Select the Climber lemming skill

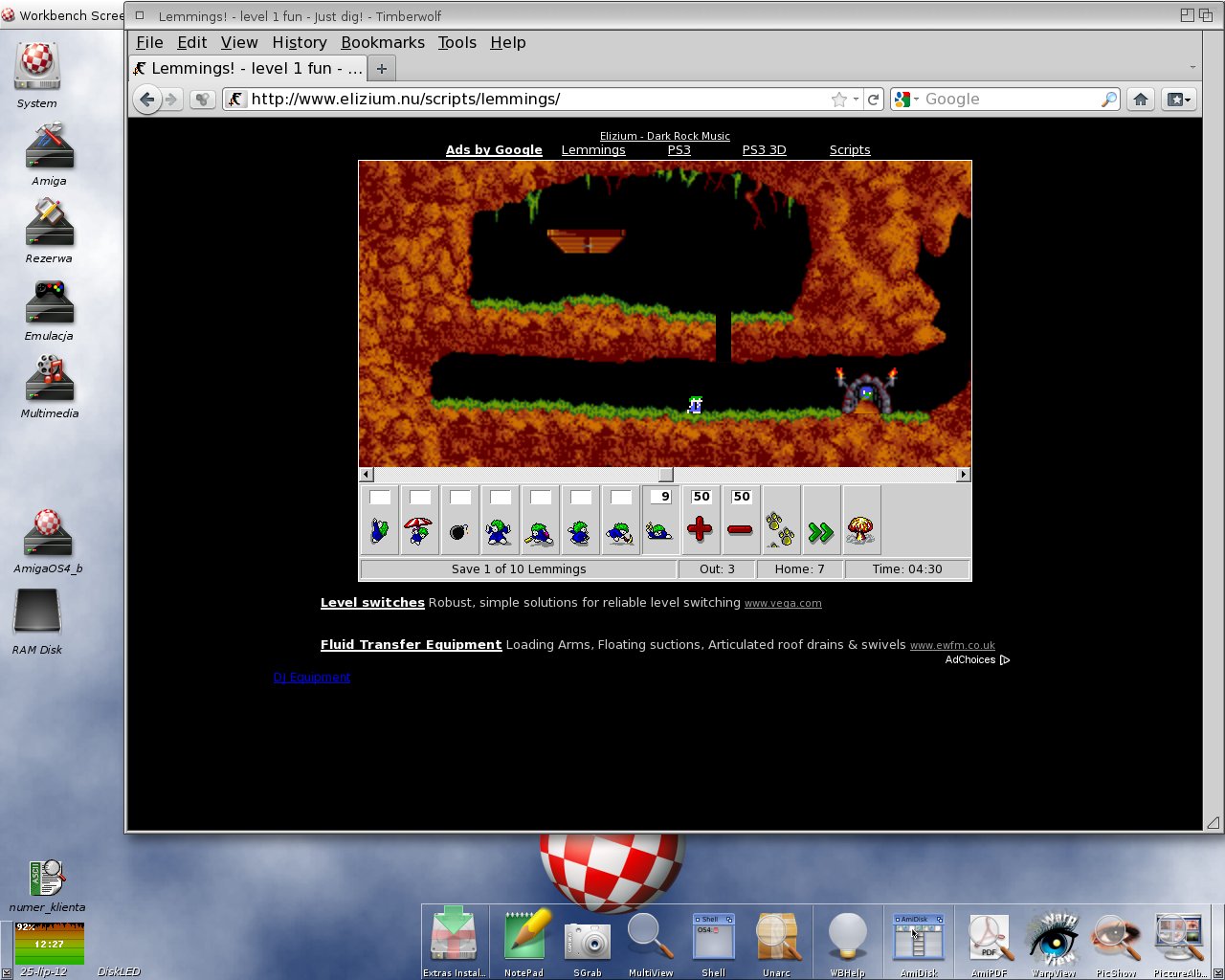[x=380, y=519]
